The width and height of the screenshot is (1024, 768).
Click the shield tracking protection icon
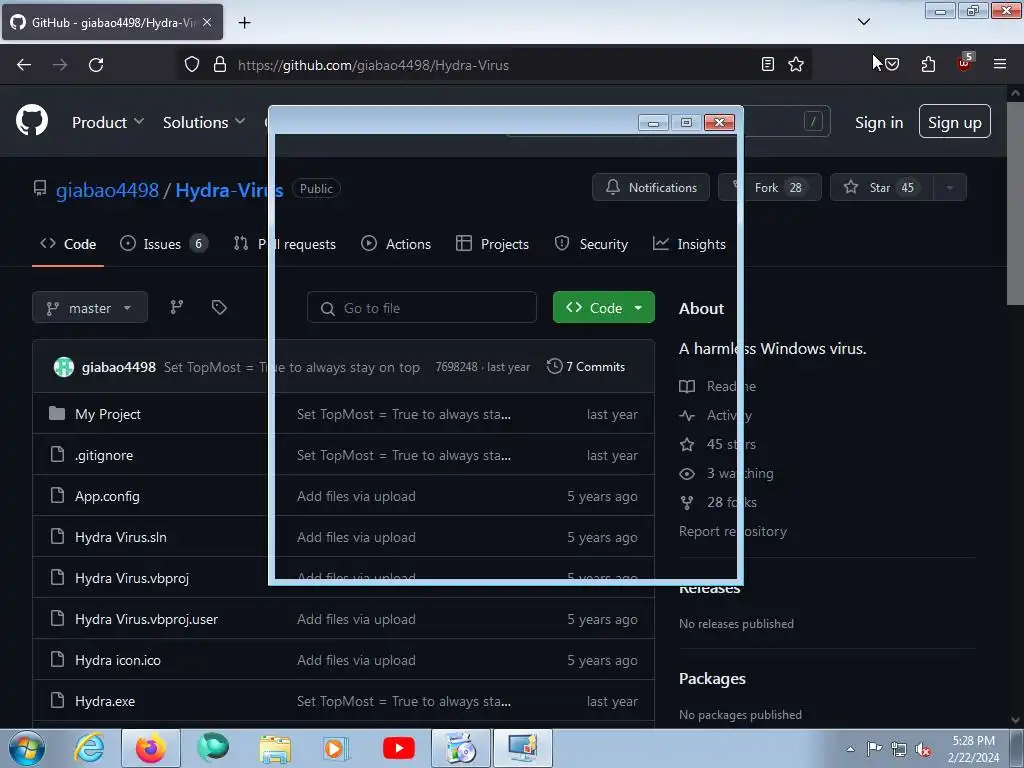point(191,65)
